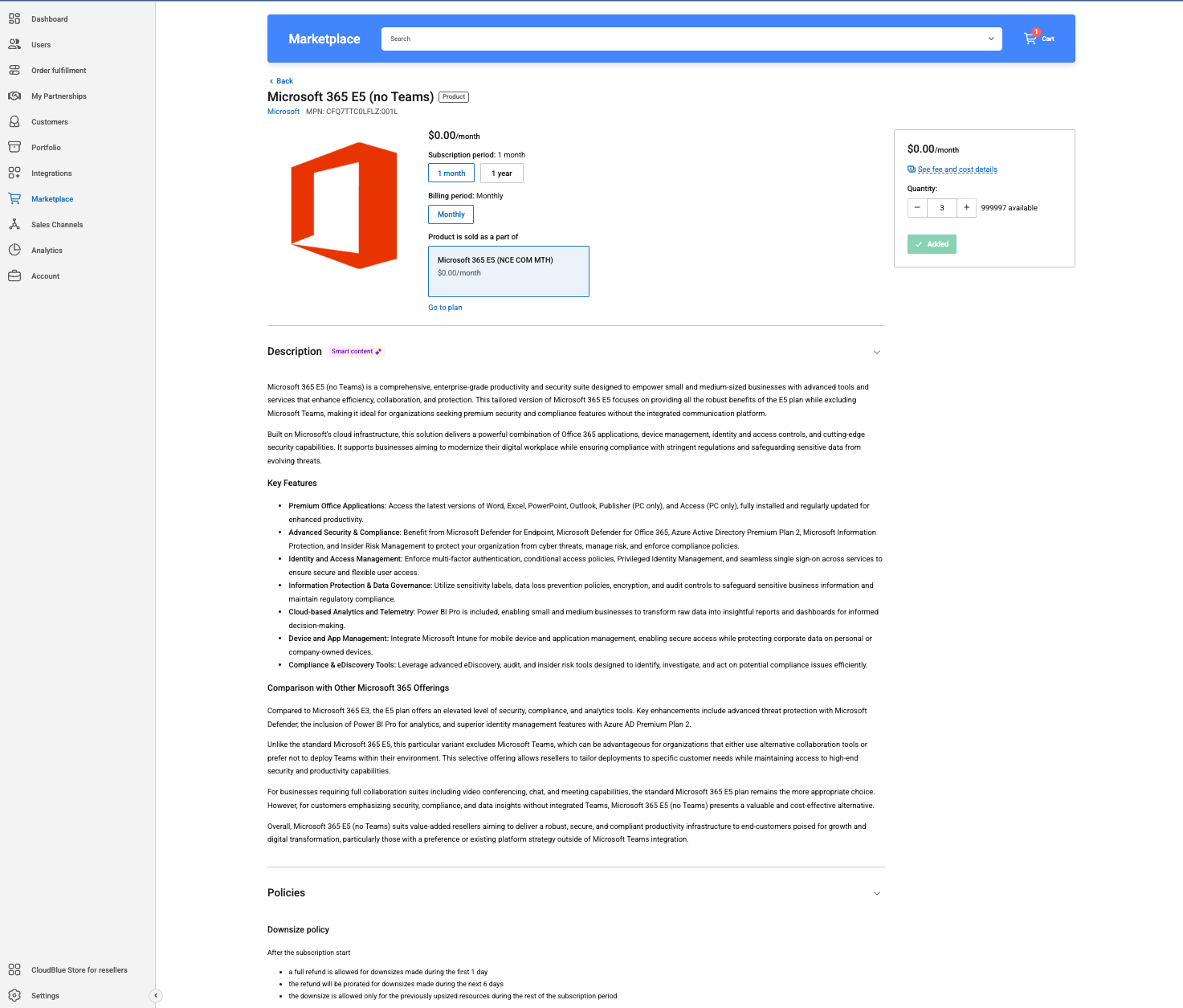Click the Account briefcase icon
The width and height of the screenshot is (1183, 1008).
pyautogui.click(x=14, y=275)
